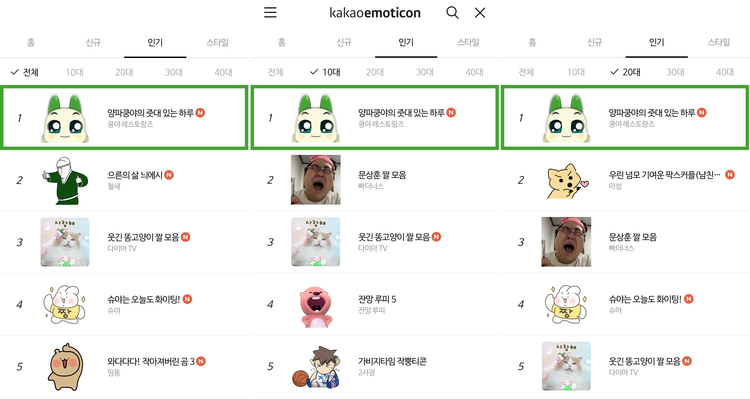Open the brown bear emoticon ranked fifth

[66, 367]
